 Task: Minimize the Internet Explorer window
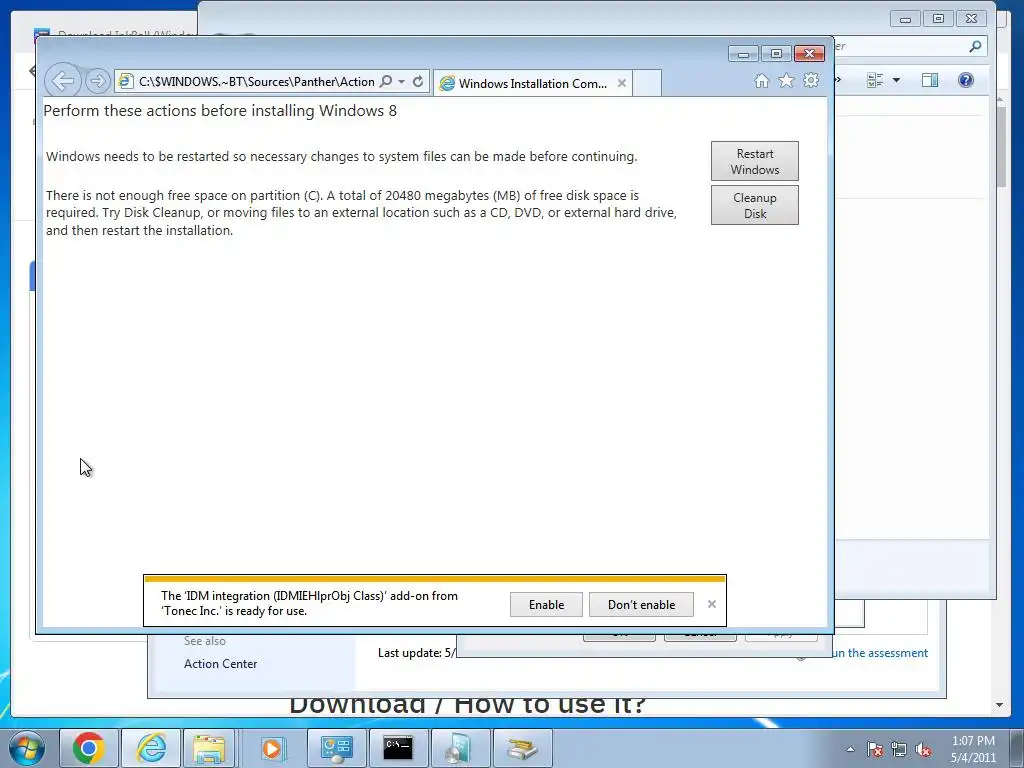coord(743,54)
